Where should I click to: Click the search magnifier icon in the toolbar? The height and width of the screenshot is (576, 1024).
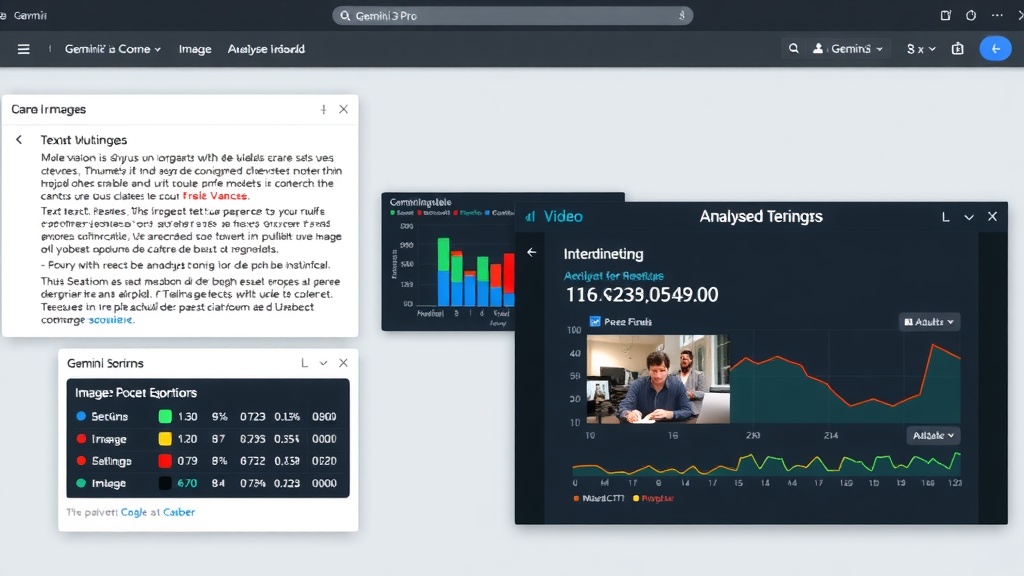click(793, 48)
